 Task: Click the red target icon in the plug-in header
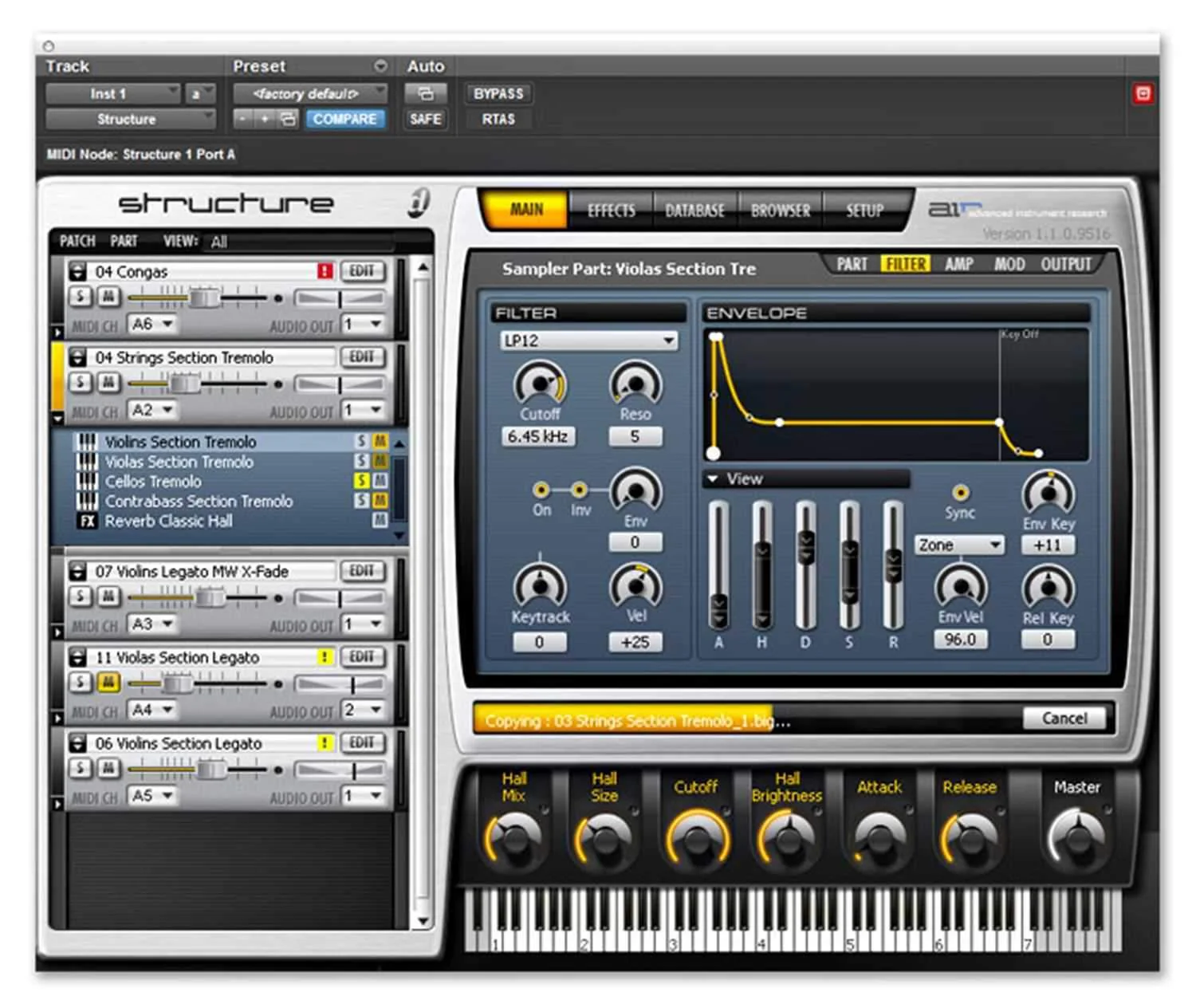[x=1143, y=94]
